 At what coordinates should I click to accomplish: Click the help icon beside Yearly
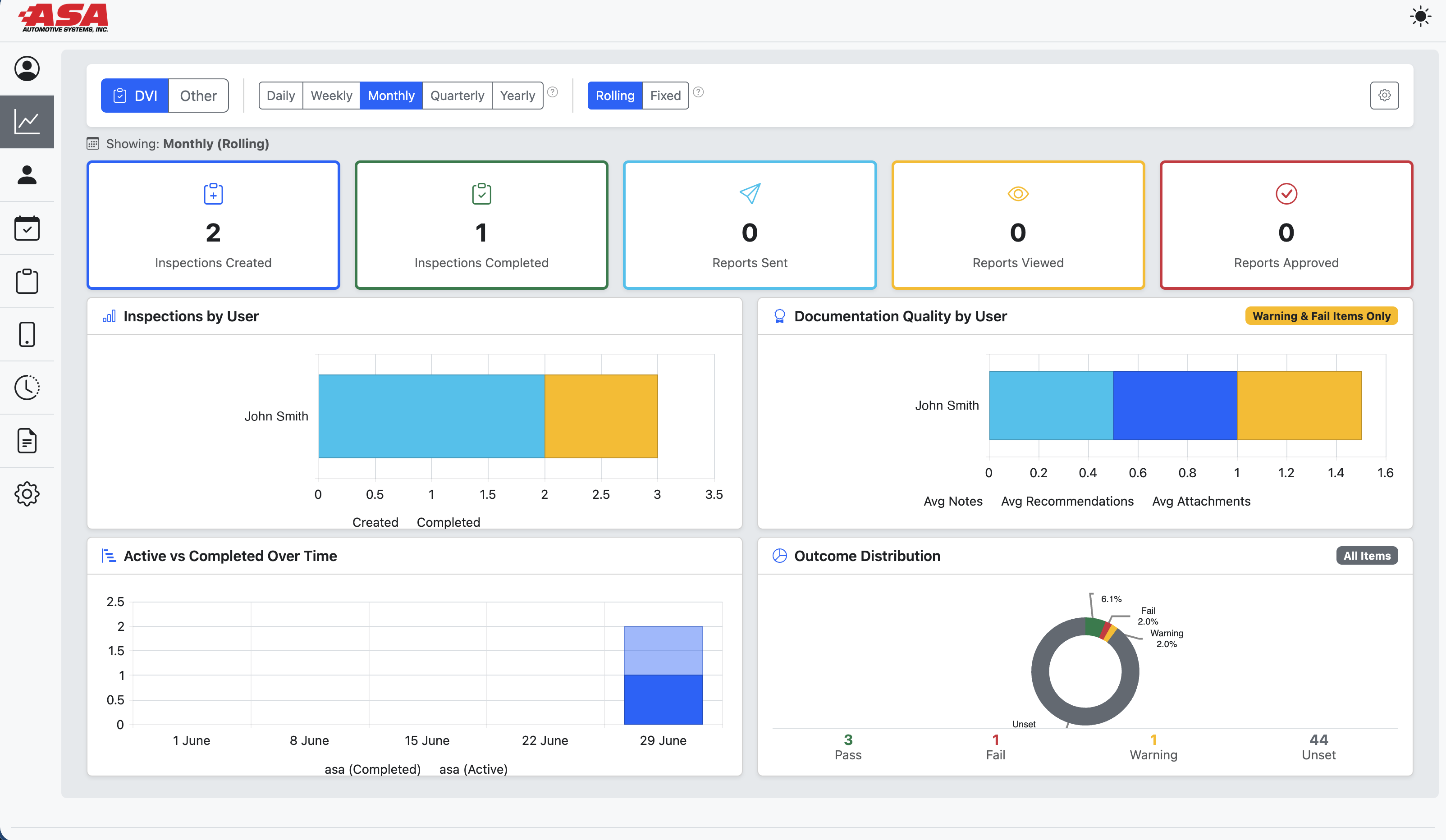pos(553,92)
